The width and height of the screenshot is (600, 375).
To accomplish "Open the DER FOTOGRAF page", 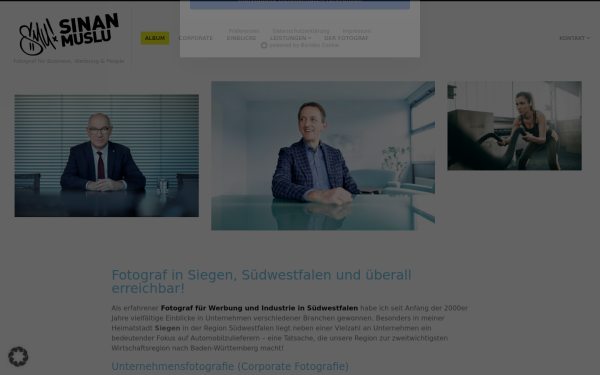I will coord(346,38).
